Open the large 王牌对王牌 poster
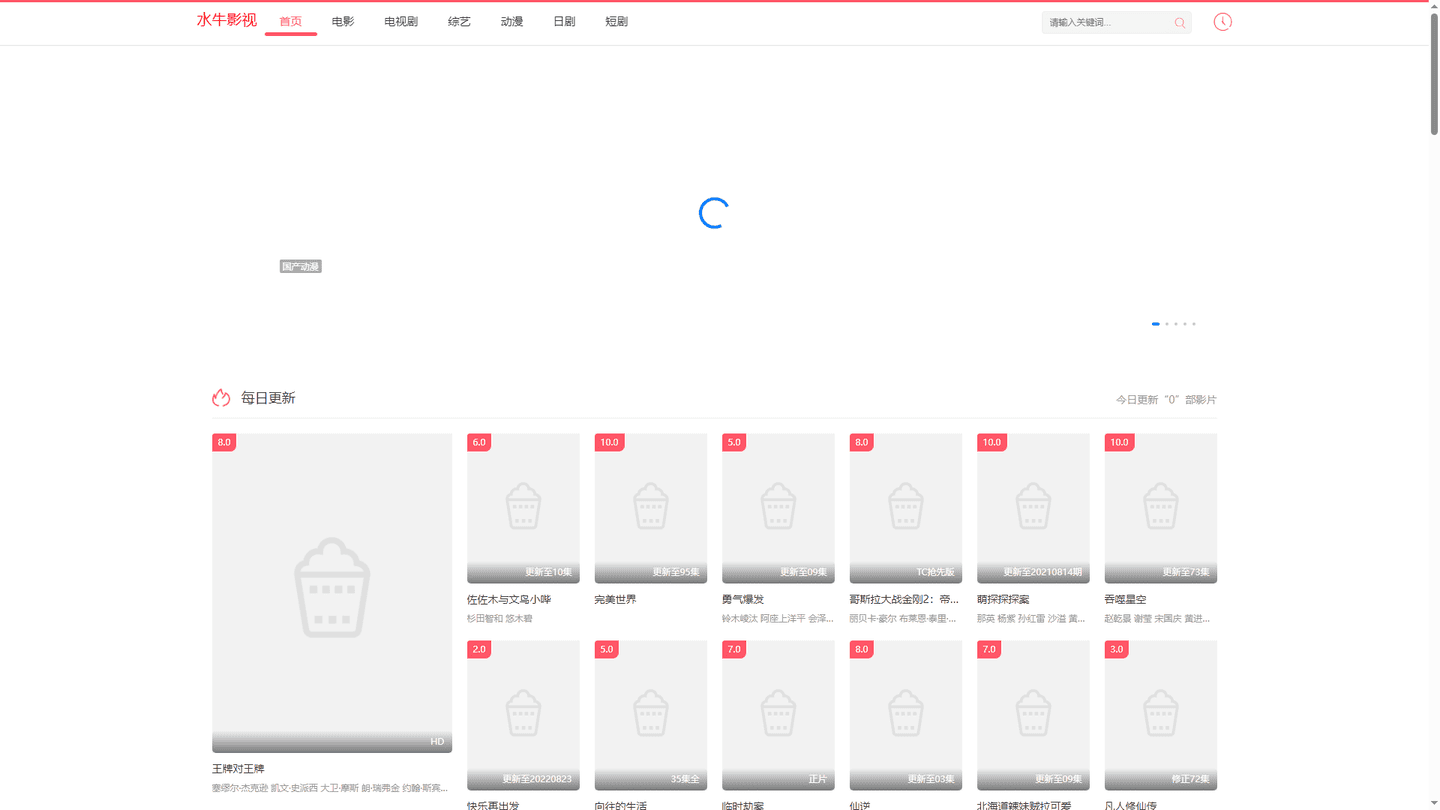1440x810 pixels. [332, 593]
